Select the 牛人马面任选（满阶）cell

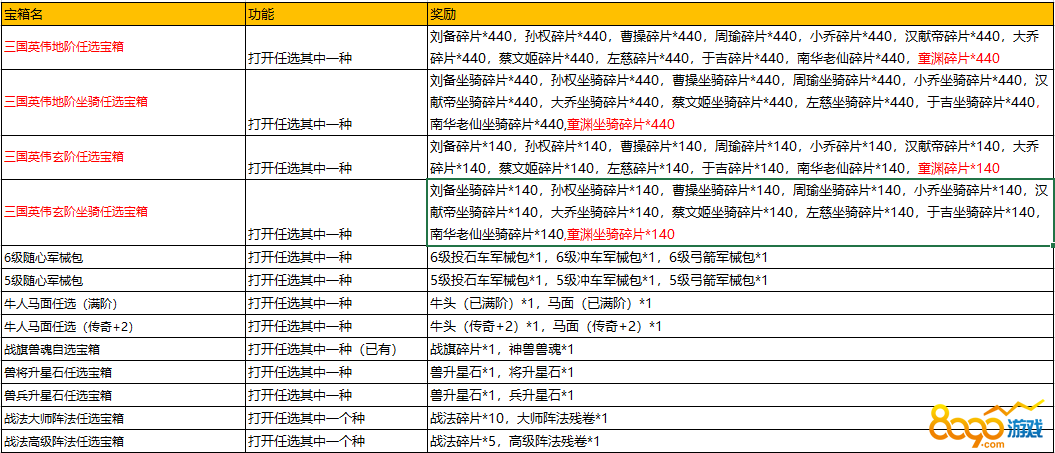(x=123, y=303)
